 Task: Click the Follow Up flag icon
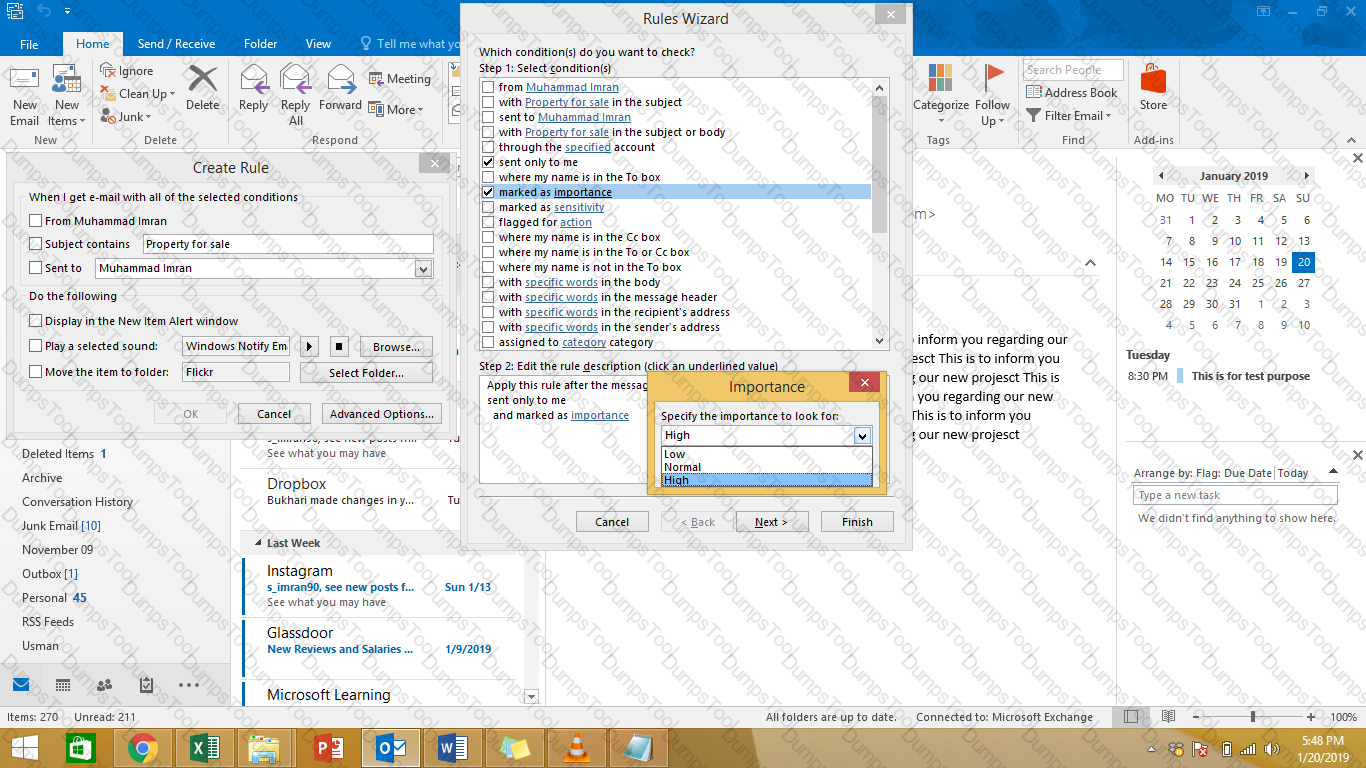993,78
